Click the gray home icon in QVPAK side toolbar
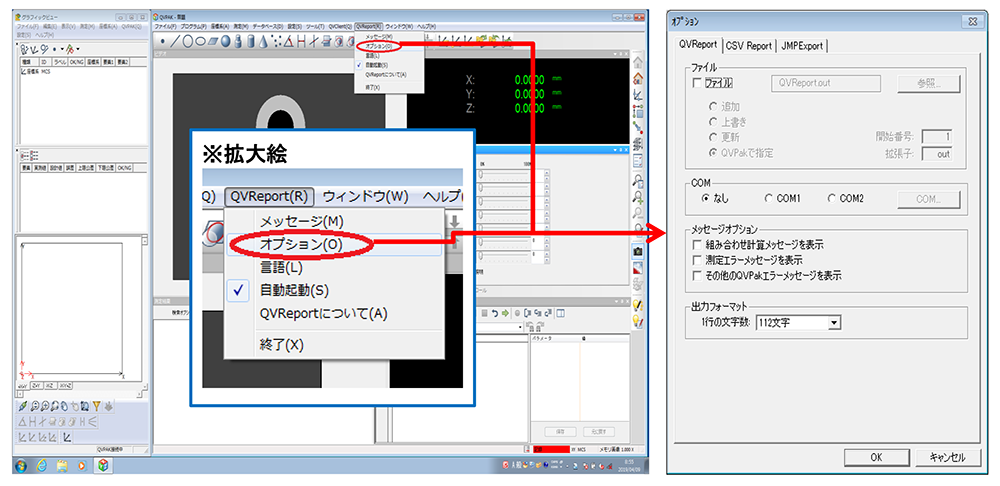Image resolution: width=1000 pixels, height=486 pixels. [637, 63]
